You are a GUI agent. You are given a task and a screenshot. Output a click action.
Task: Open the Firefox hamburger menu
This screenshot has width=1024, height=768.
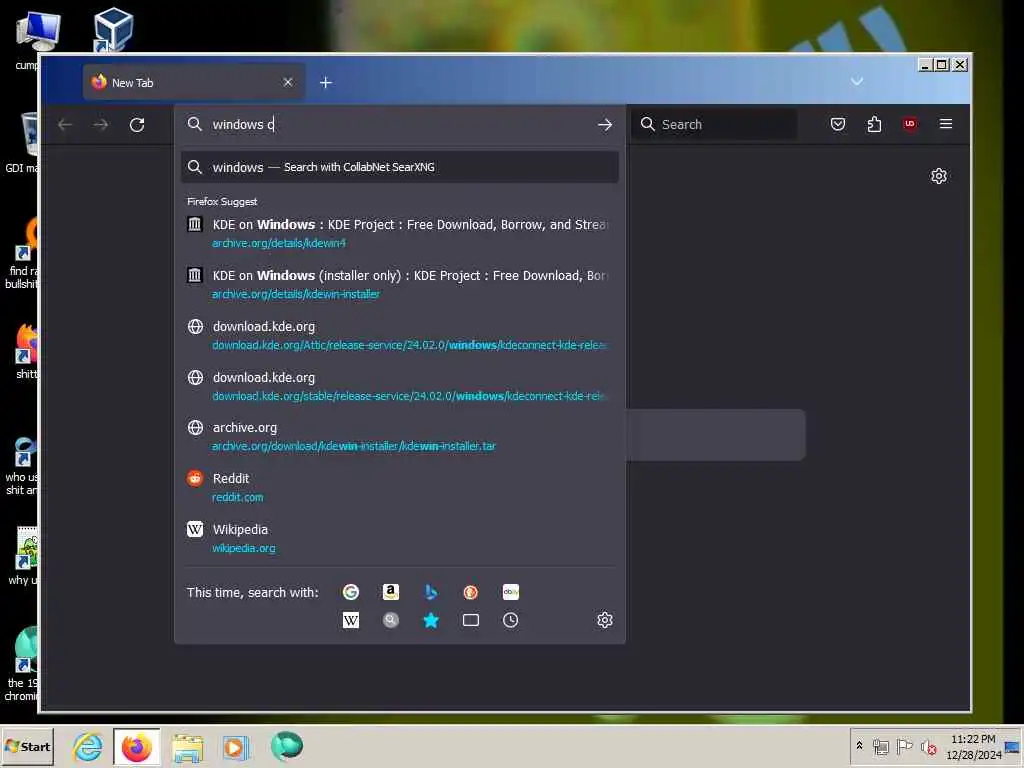click(946, 124)
